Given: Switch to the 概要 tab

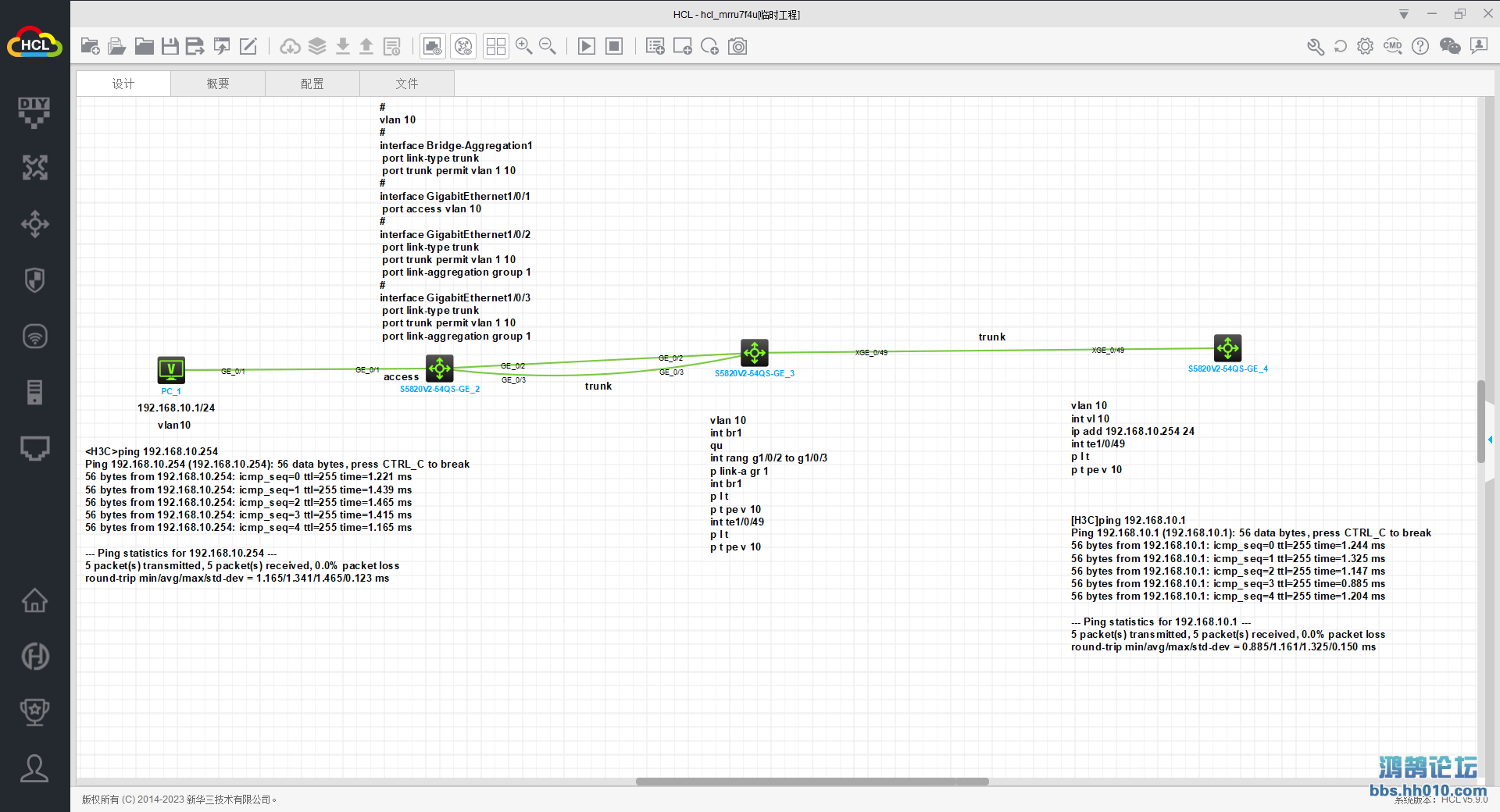Looking at the screenshot, I should [x=218, y=84].
